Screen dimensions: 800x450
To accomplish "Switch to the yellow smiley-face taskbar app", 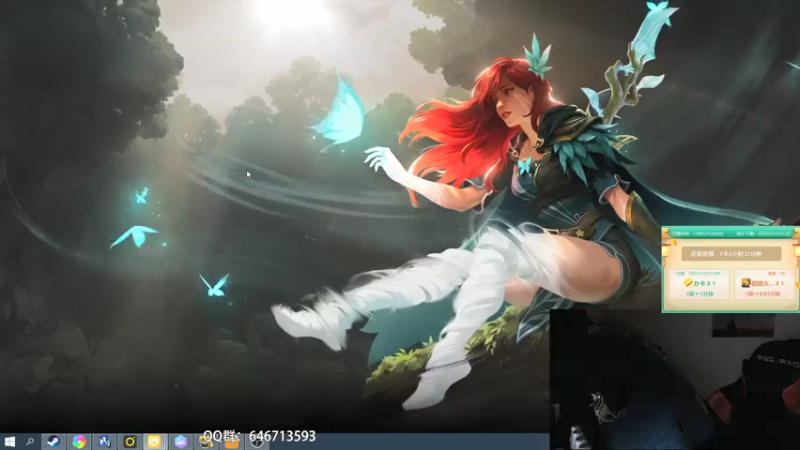I will [x=155, y=442].
